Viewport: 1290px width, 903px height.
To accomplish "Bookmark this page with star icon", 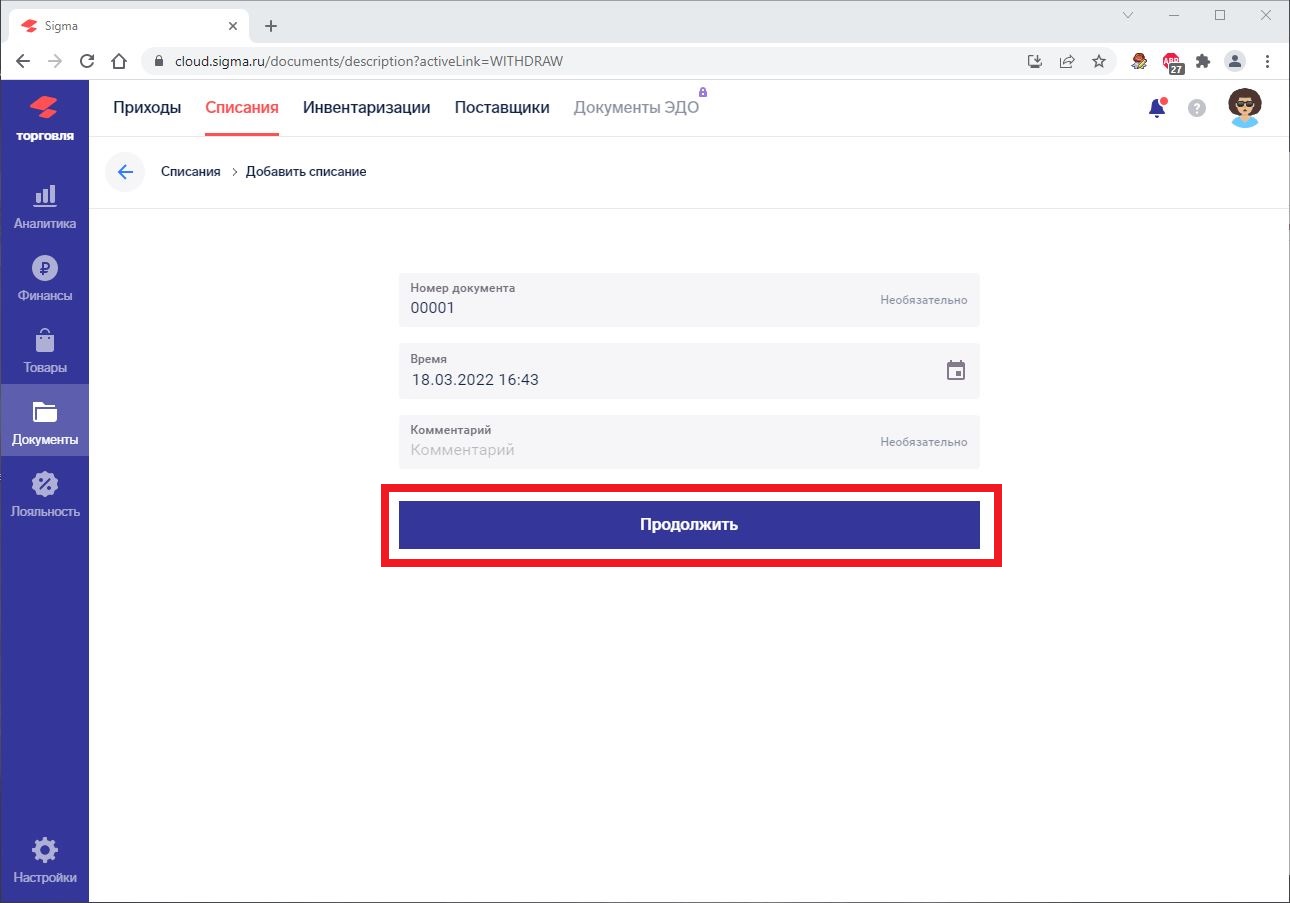I will 1098,61.
